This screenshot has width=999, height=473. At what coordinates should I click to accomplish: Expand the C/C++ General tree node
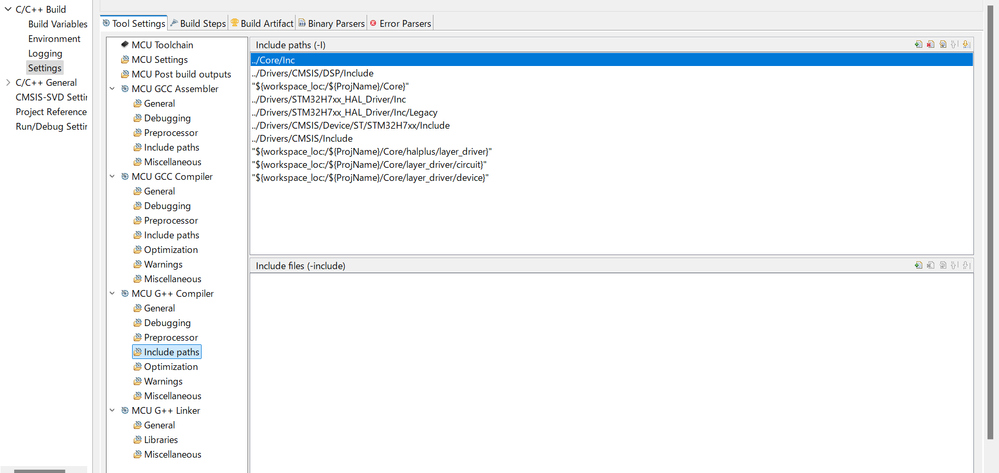coord(8,82)
